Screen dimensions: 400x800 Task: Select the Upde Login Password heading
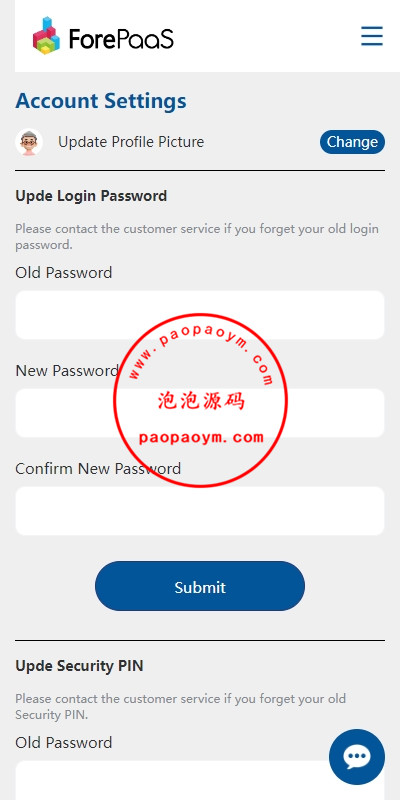pos(91,196)
